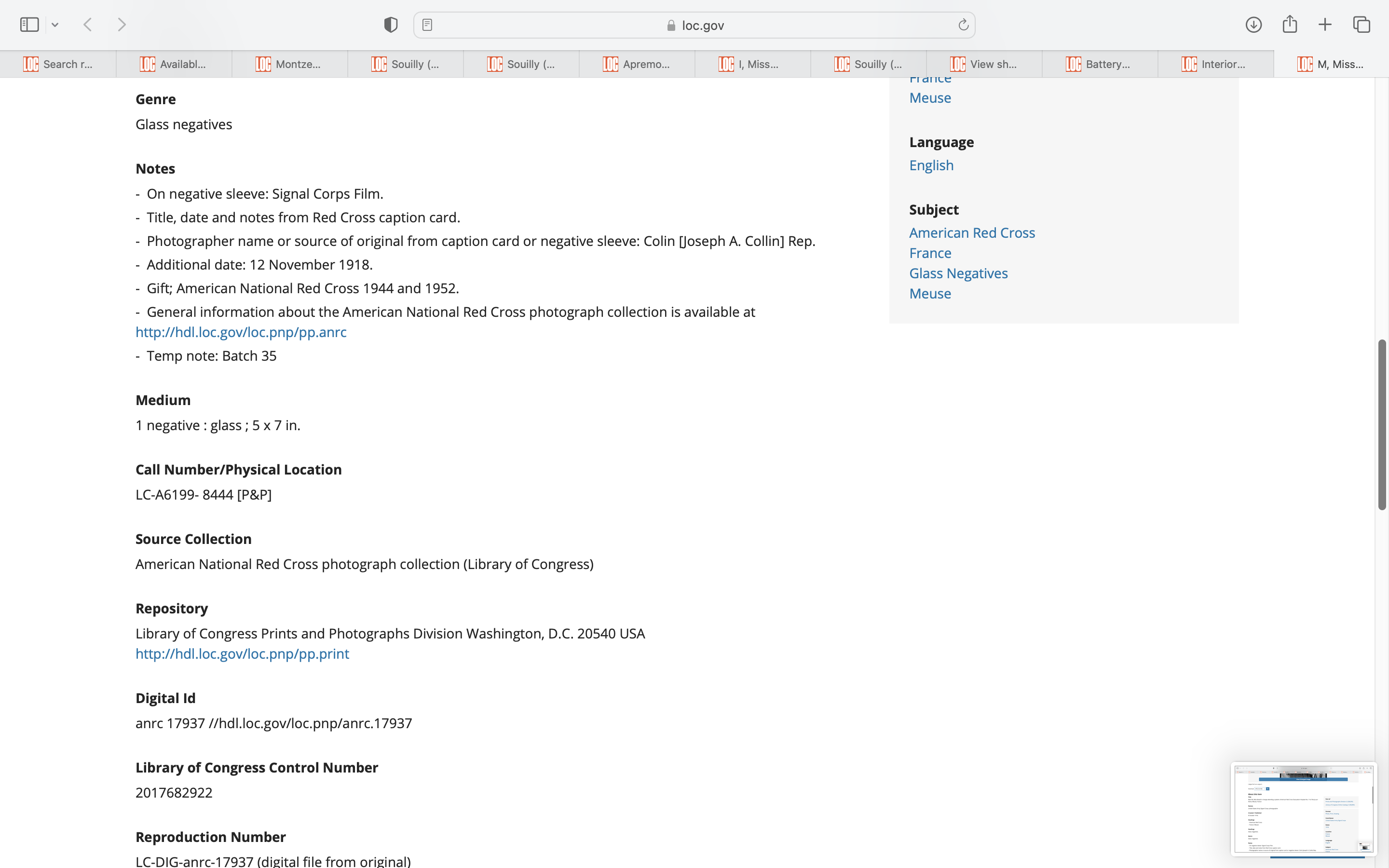Click the English language link
Screen dimensions: 1389x868
(931, 165)
